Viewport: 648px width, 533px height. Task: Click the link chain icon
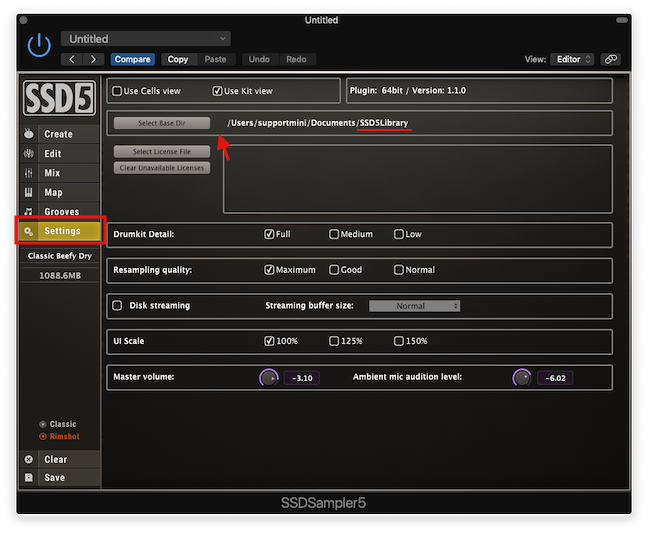(609, 59)
